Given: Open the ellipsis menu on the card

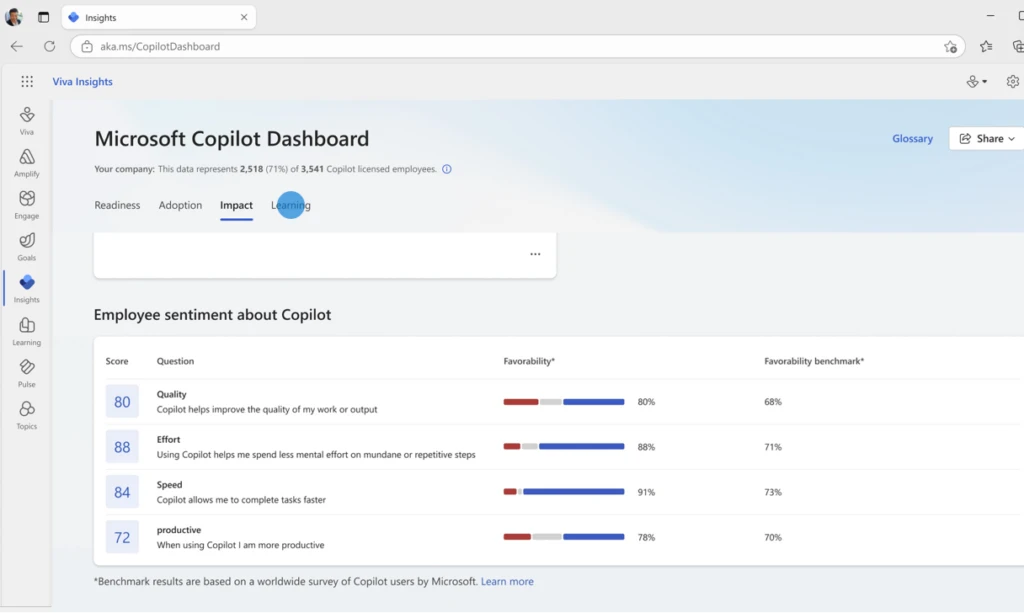Looking at the screenshot, I should (x=535, y=254).
